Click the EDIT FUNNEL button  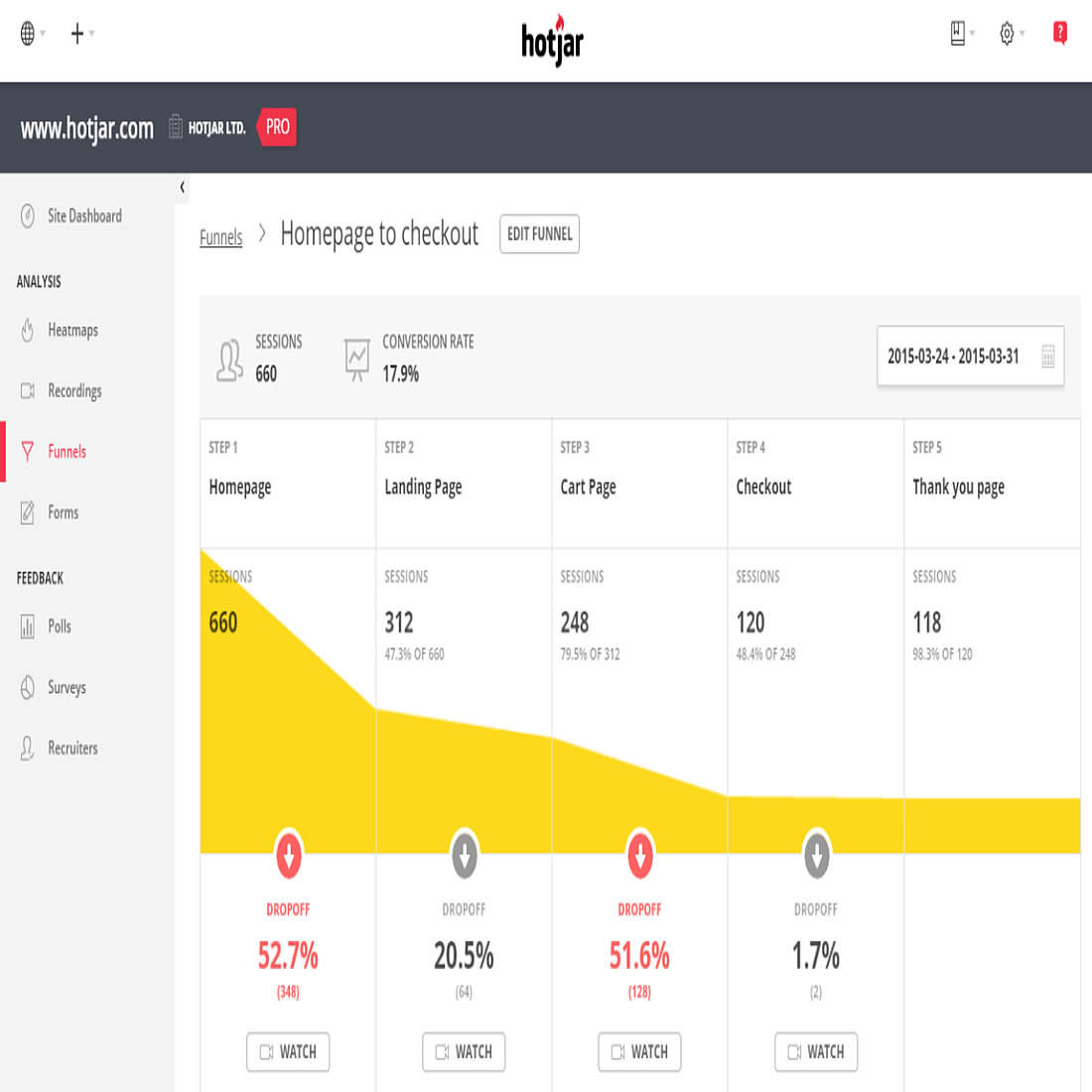point(539,234)
